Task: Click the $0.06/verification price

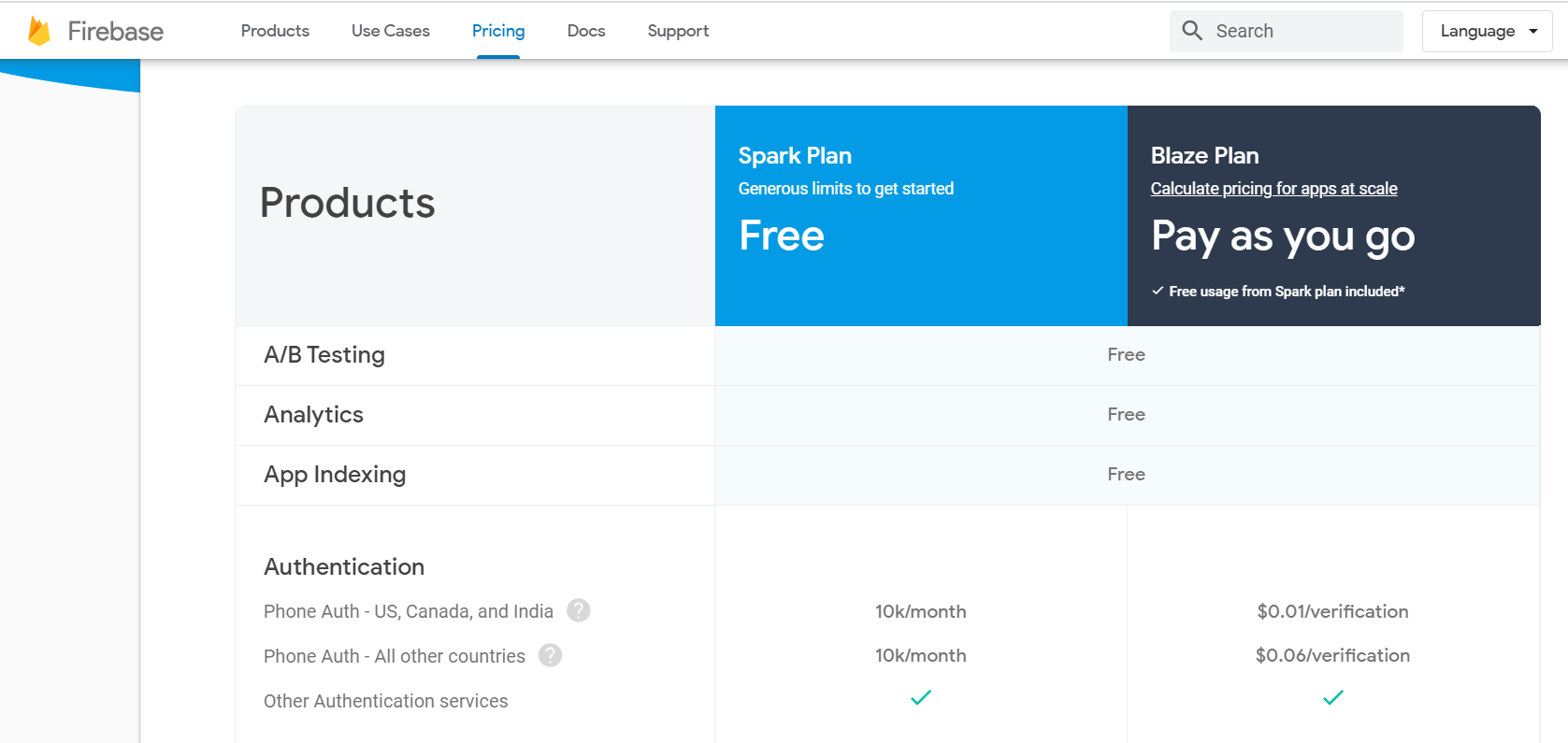Action: 1332,655
